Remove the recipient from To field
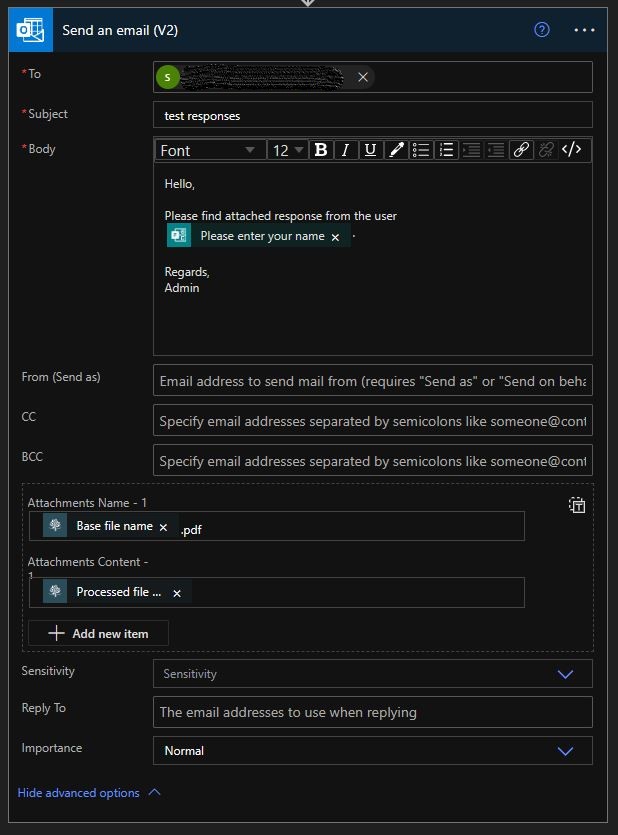The height and width of the screenshot is (835, 618). tap(363, 77)
